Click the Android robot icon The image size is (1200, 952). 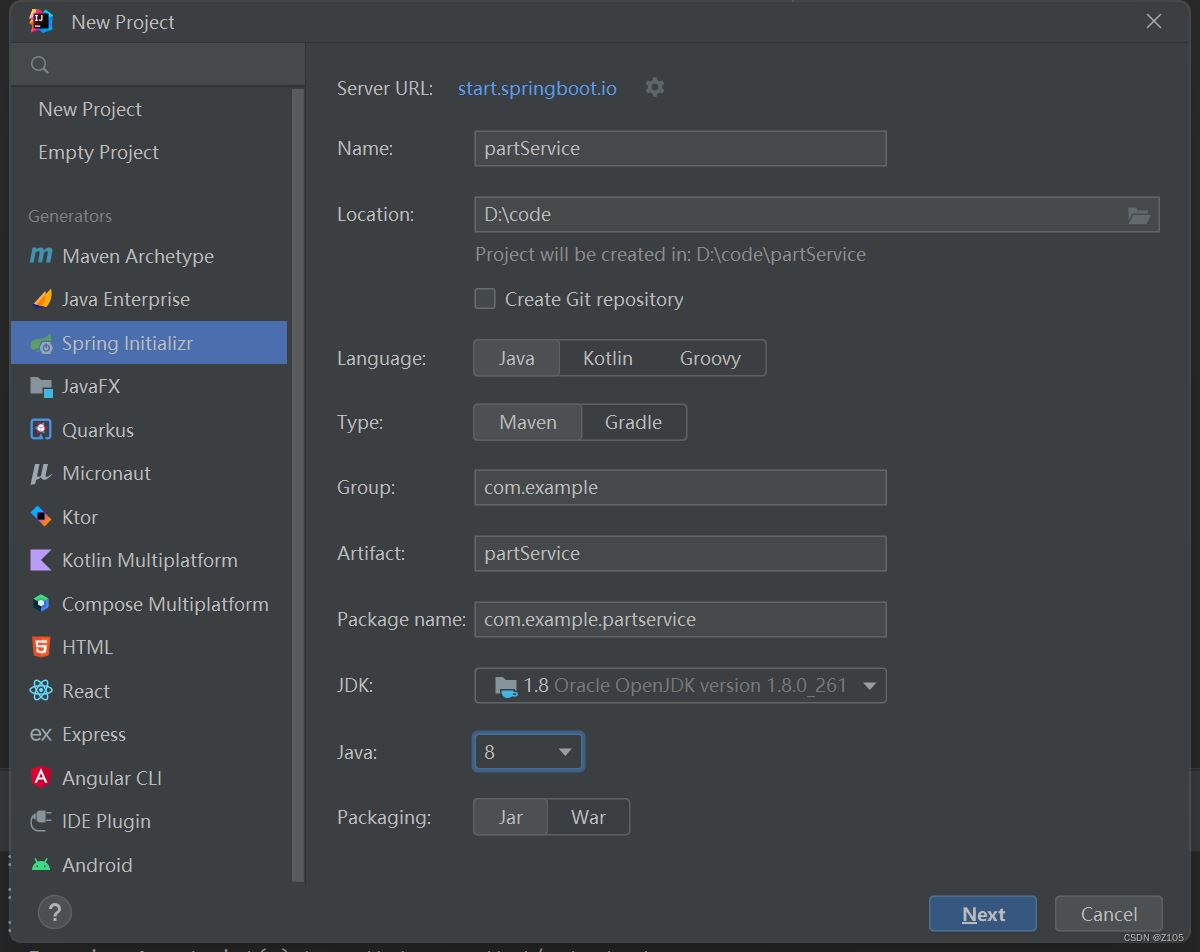41,865
